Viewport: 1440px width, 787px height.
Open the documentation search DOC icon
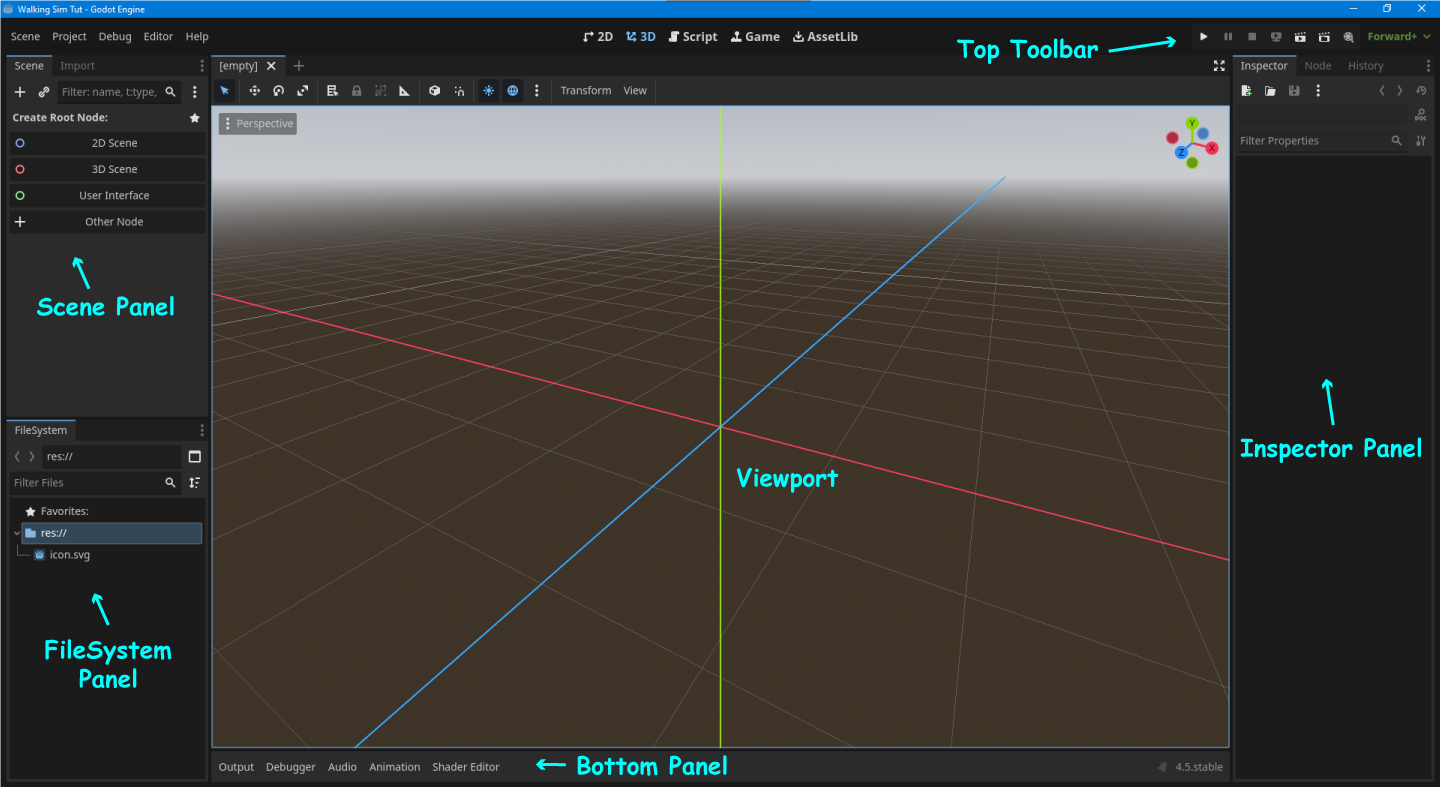(1420, 115)
